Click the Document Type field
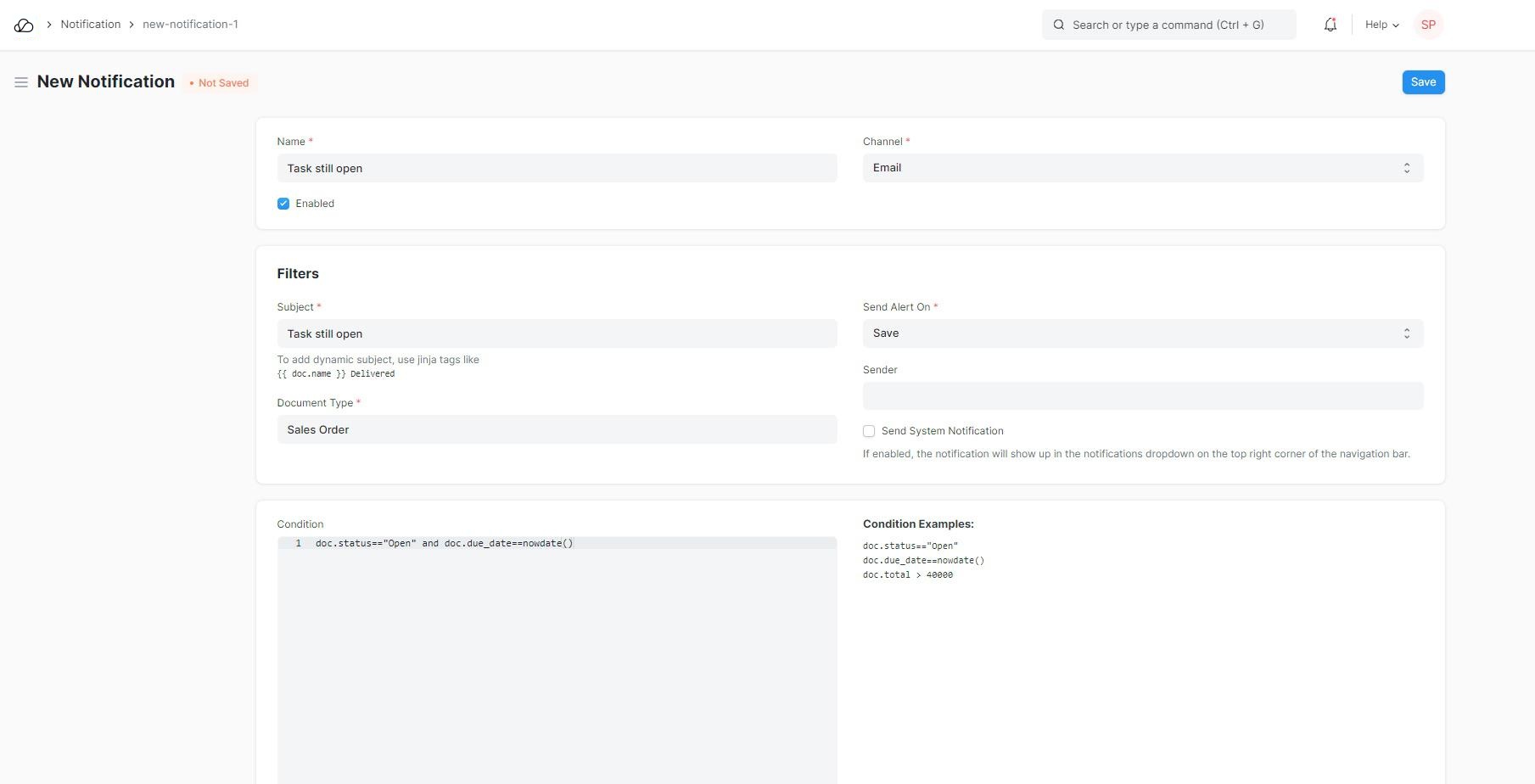Screen dimensions: 1535x784 (557, 429)
